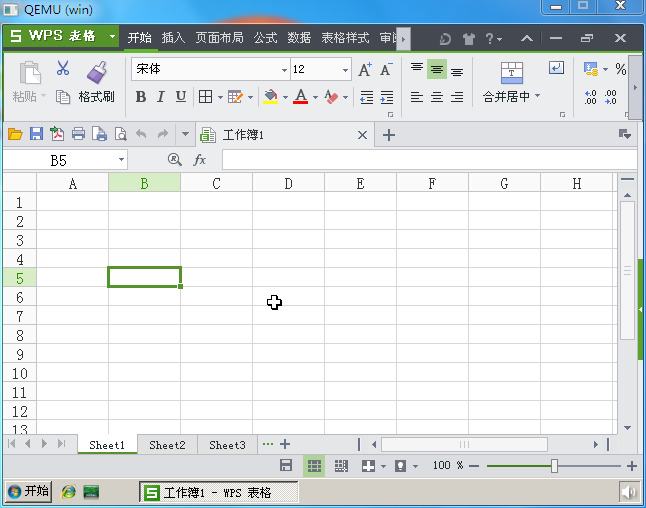Open the font name dropdown (宋体)
Viewport: 646px width, 508px height.
284,70
